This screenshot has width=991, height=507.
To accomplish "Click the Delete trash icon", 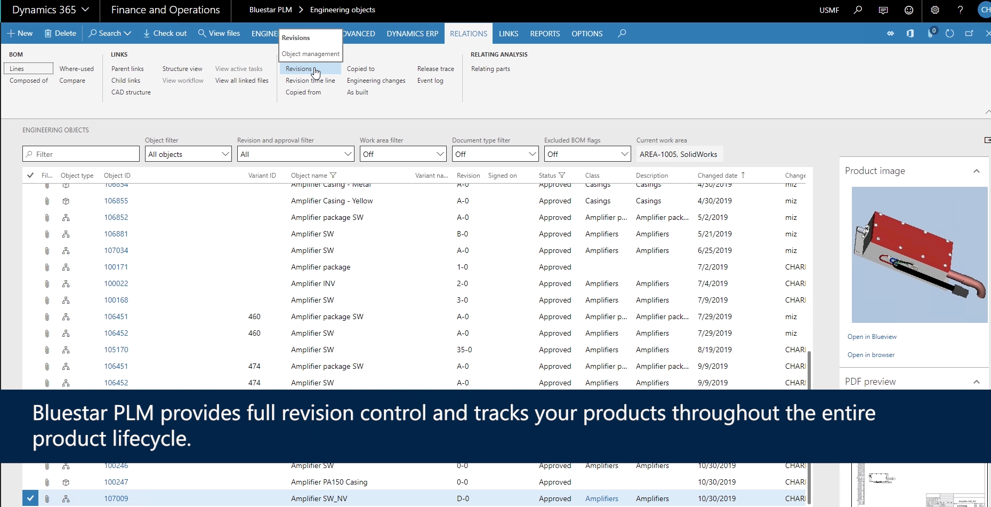I will pyautogui.click(x=49, y=34).
